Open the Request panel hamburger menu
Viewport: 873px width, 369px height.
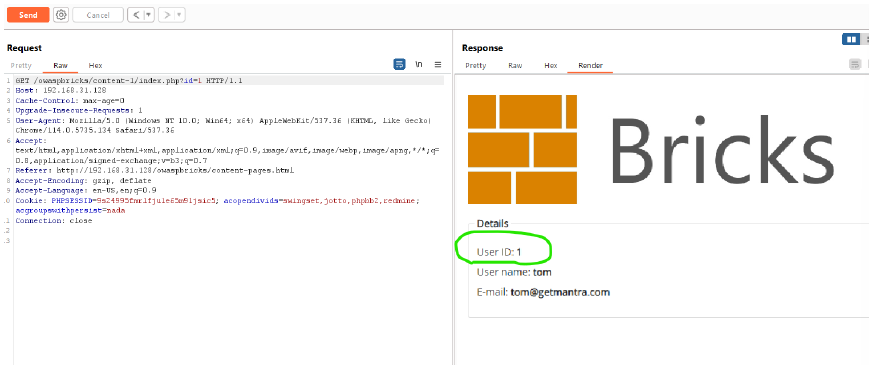[x=438, y=65]
